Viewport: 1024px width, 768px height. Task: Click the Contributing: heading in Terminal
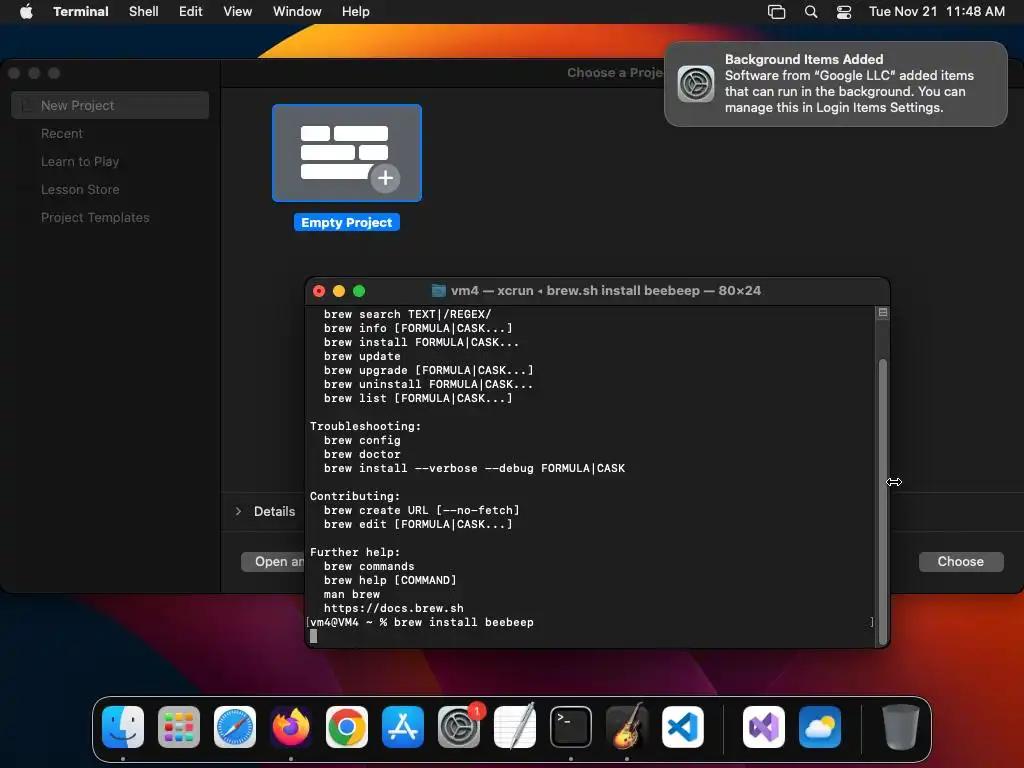pos(355,496)
